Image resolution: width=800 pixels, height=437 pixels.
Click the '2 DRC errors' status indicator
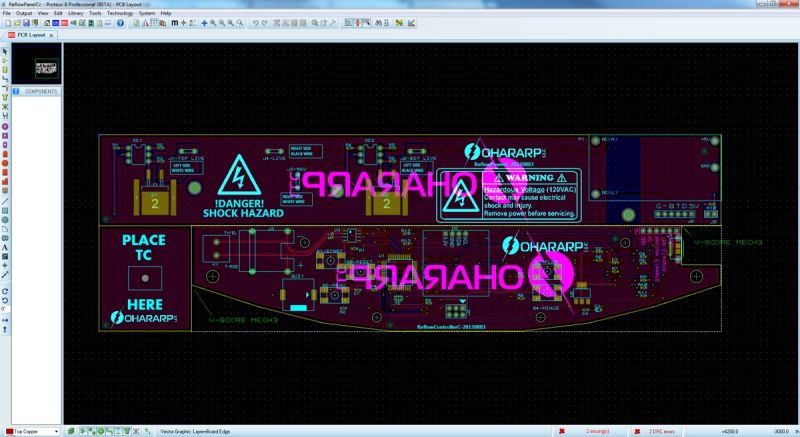pos(661,431)
